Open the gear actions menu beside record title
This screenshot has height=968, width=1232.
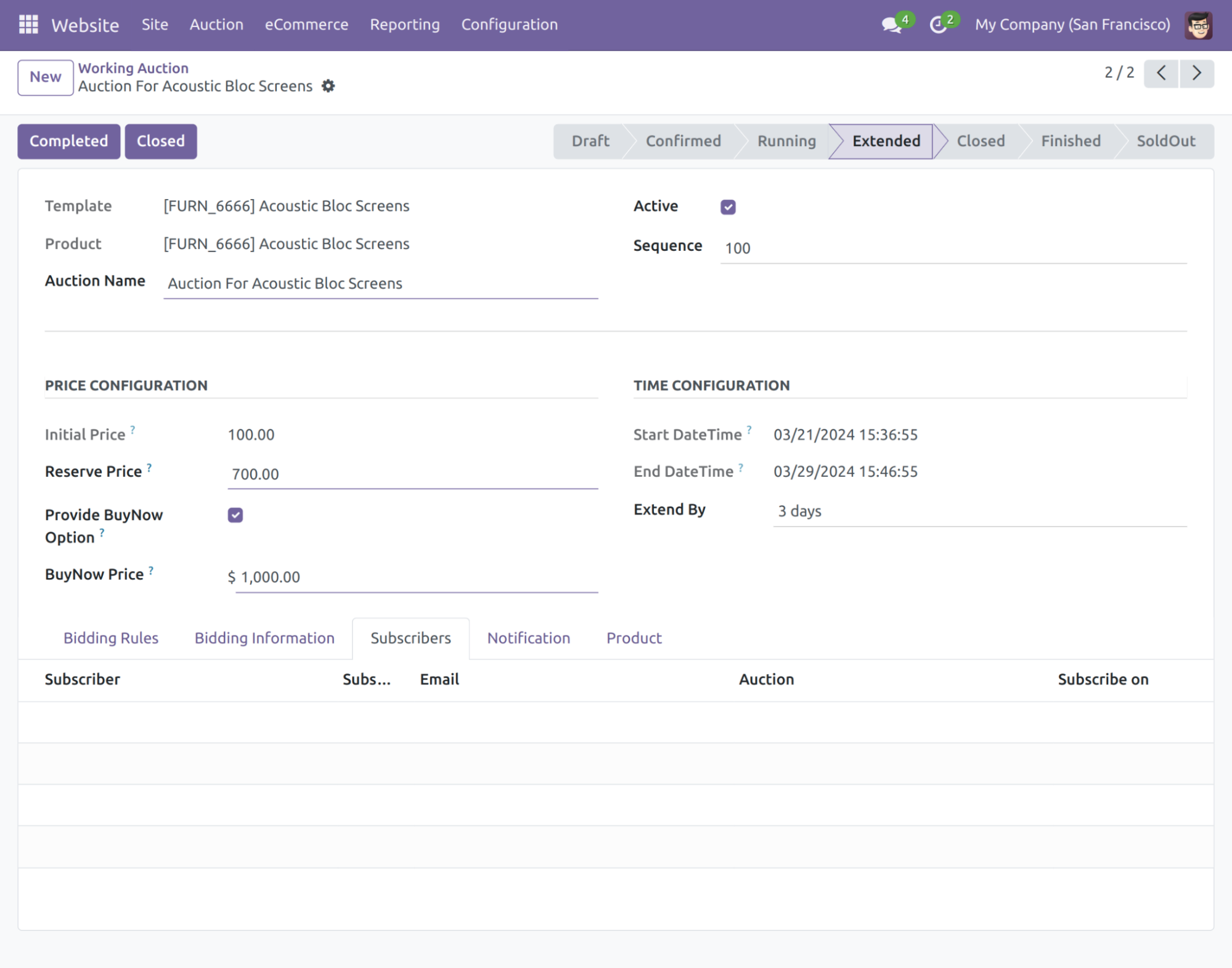[328, 86]
